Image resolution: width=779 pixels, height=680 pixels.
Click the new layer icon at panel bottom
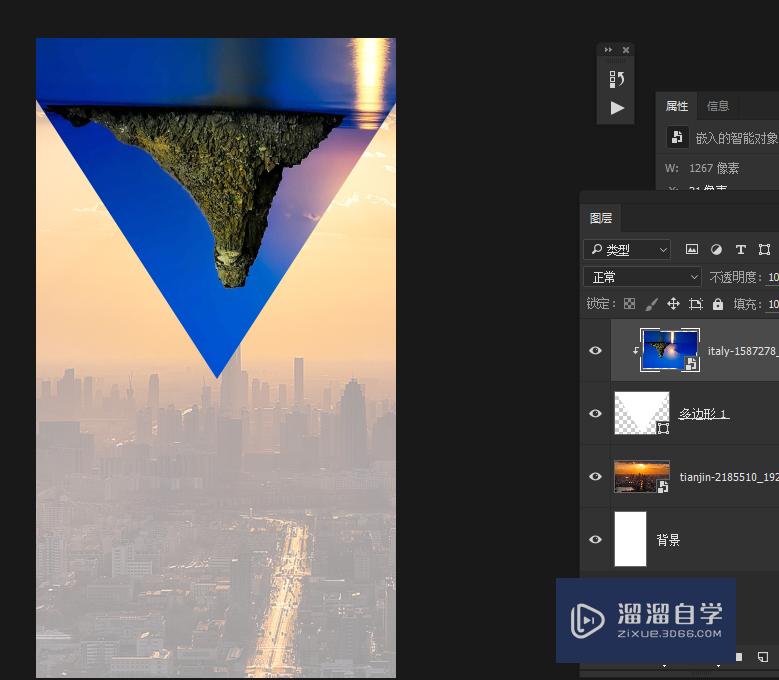tap(763, 657)
